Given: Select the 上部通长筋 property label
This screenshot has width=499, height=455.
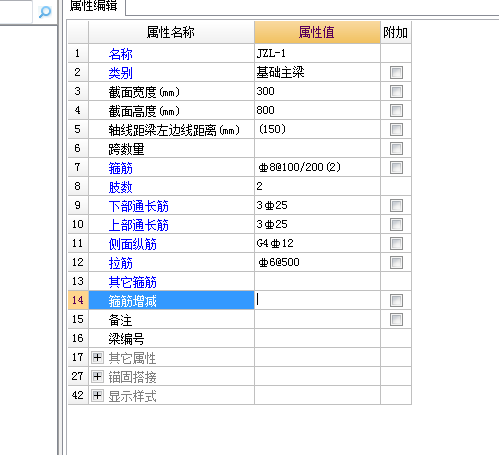Looking at the screenshot, I should 139,225.
